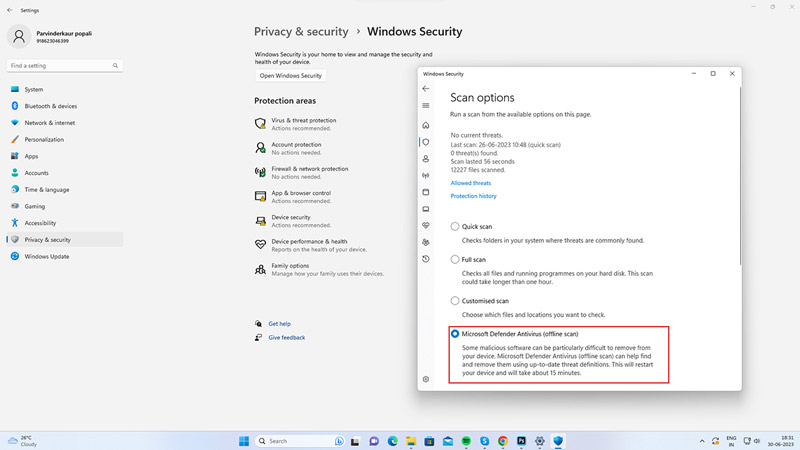This screenshot has width=800, height=450.
Task: Open Account protection area in Settings
Action: coord(288,148)
